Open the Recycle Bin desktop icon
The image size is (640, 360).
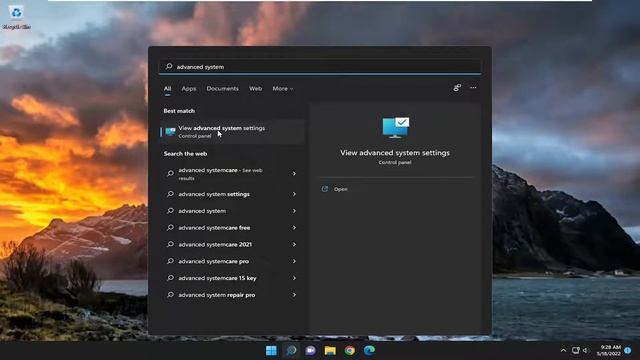click(16, 17)
